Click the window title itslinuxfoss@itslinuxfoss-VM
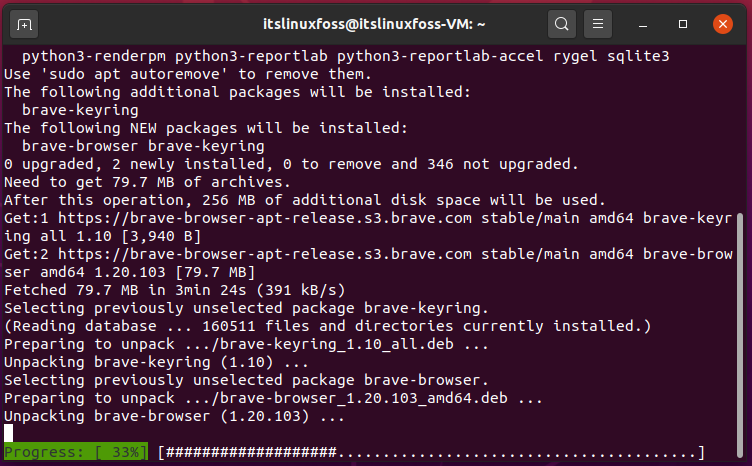 pyautogui.click(x=374, y=24)
